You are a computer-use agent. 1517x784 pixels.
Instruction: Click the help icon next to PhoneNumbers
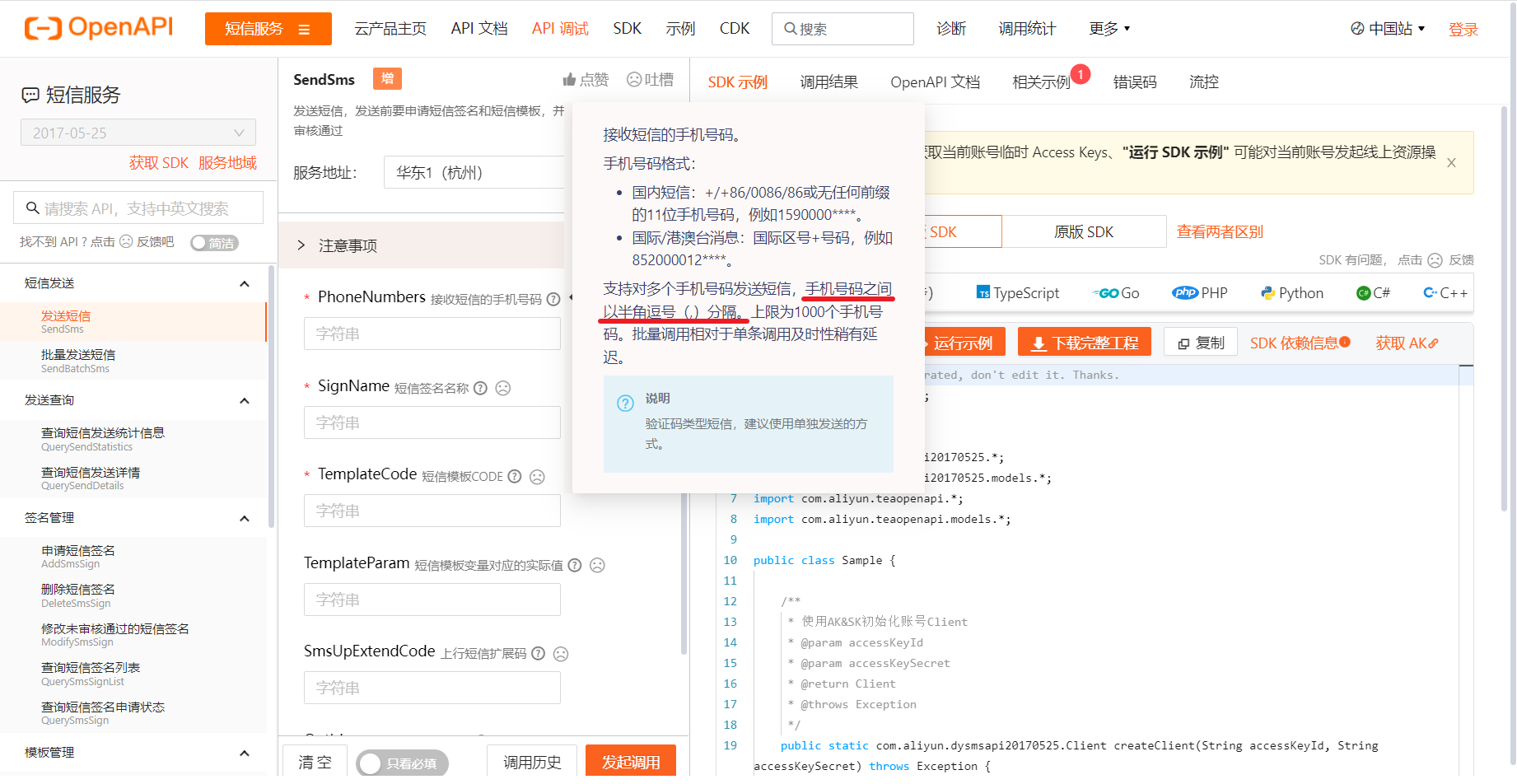point(553,299)
